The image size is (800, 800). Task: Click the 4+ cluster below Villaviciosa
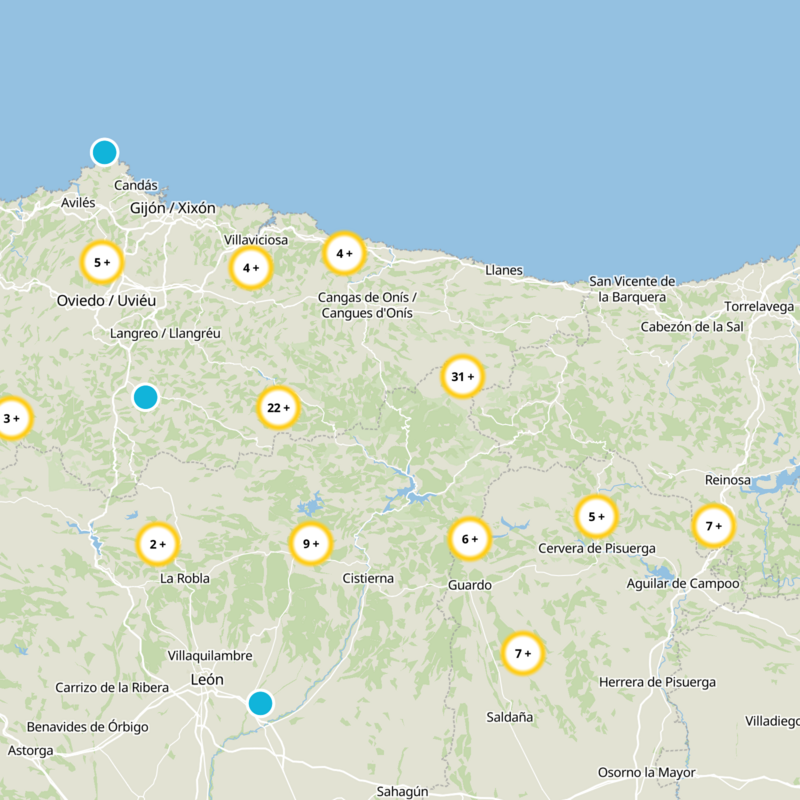[250, 268]
